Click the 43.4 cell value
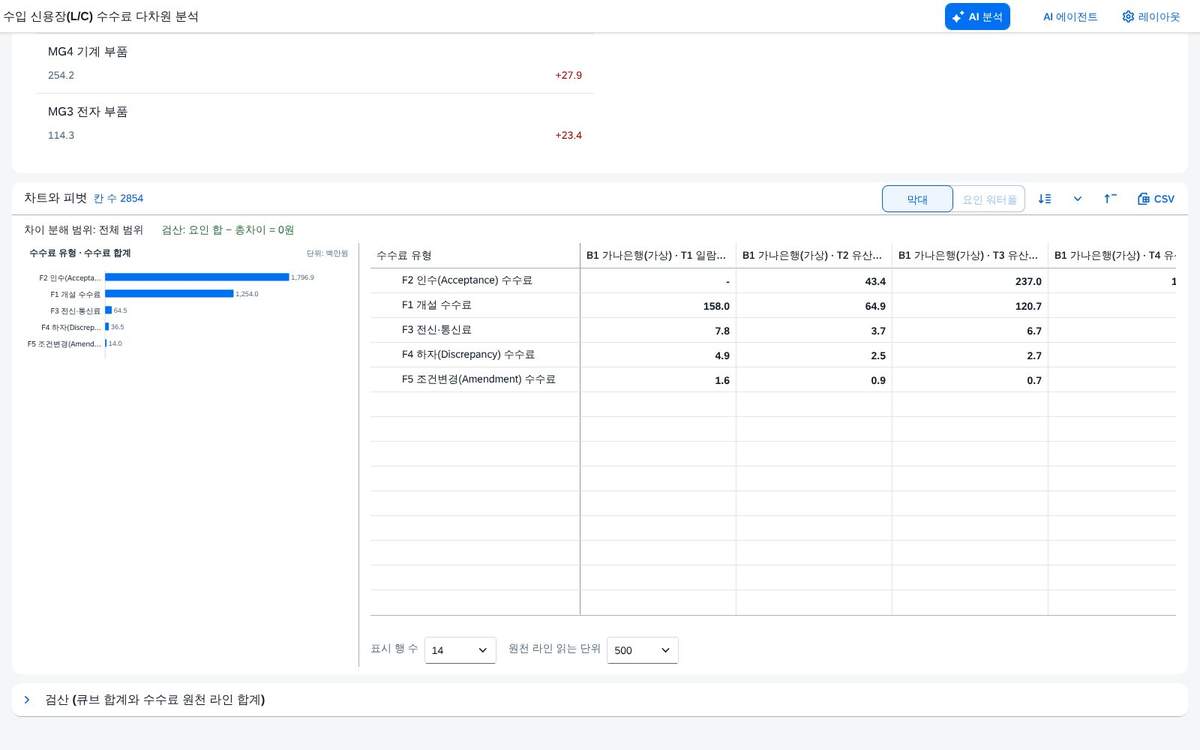Viewport: 1200px width, 750px height. pyautogui.click(x=875, y=282)
